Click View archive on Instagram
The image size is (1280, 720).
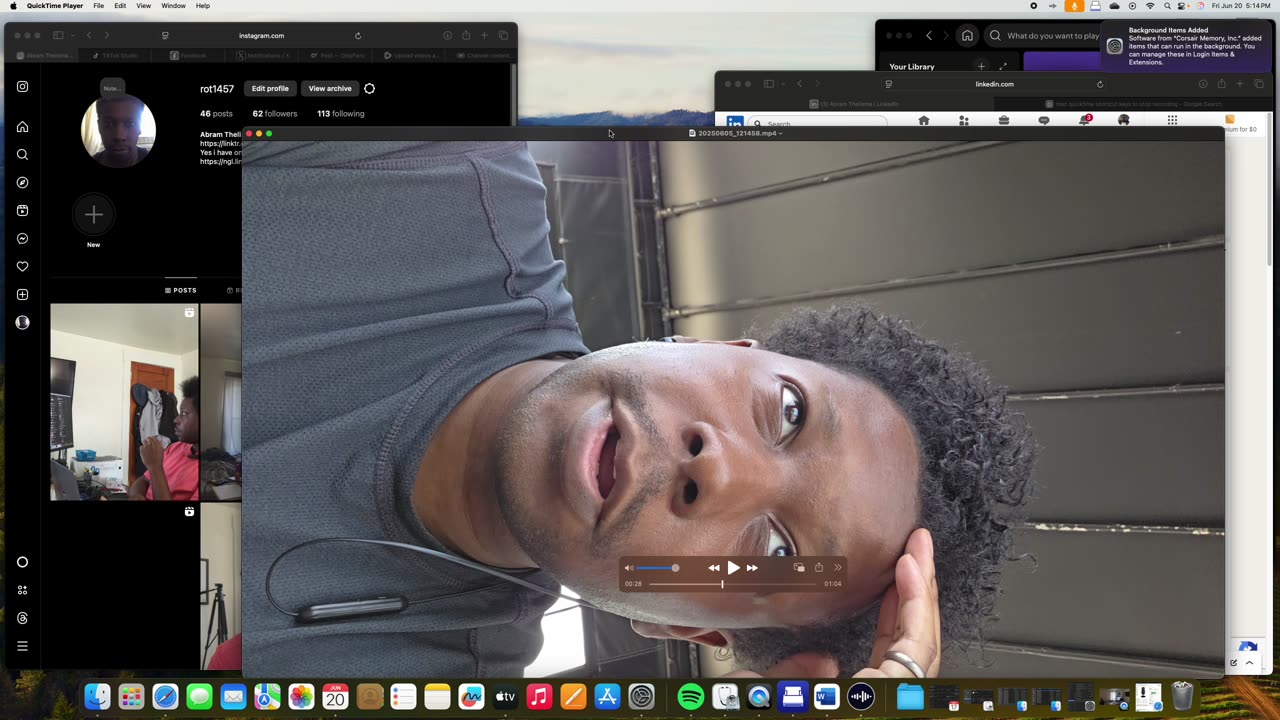(x=330, y=88)
